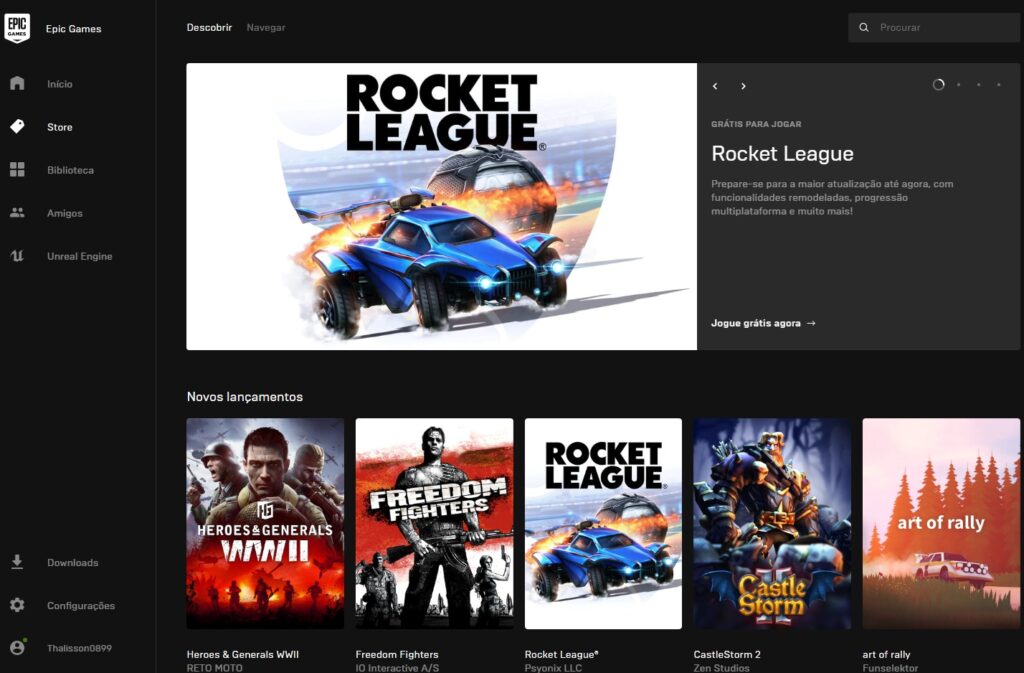Click the Zen Studios developer name

[722, 668]
